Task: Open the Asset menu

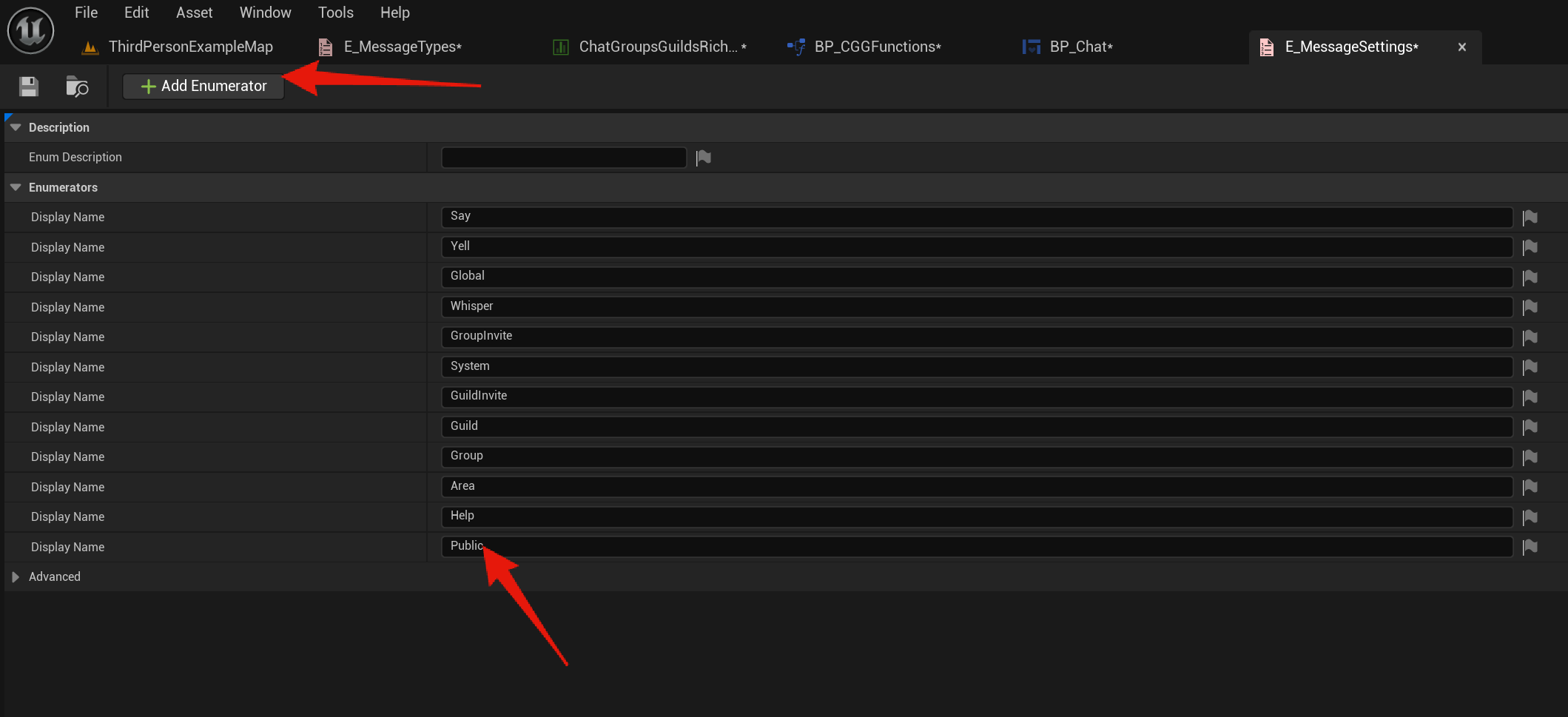Action: coord(194,13)
